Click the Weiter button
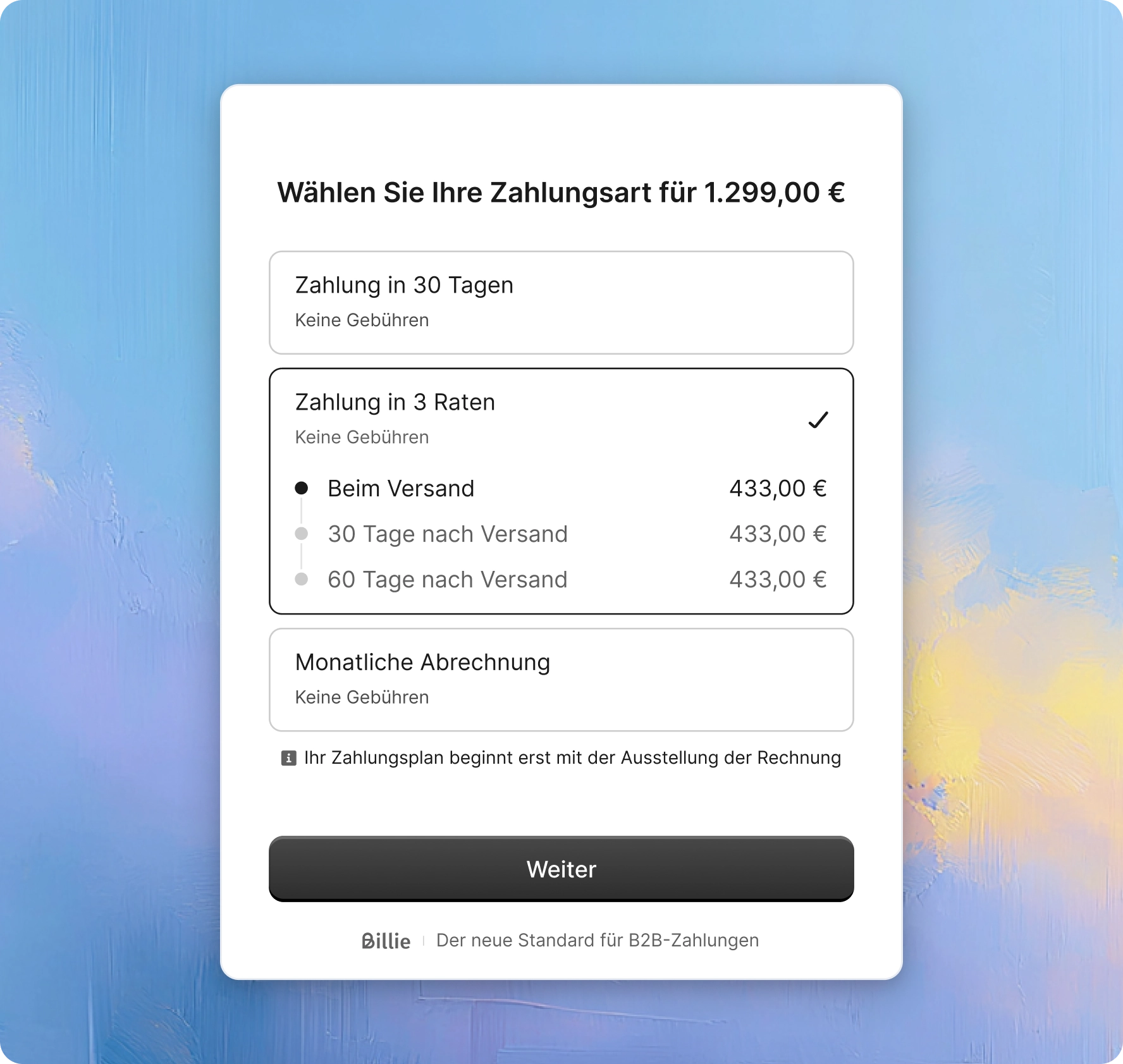The height and width of the screenshot is (1064, 1123). [561, 869]
